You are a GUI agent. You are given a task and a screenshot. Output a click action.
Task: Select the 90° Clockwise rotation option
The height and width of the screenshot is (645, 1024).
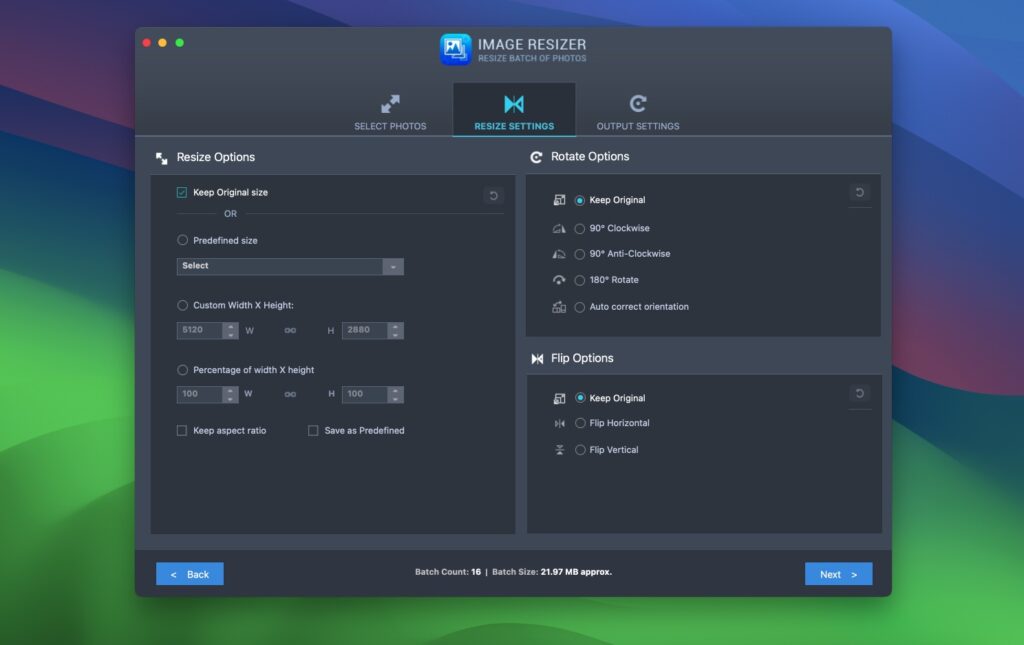click(x=580, y=227)
